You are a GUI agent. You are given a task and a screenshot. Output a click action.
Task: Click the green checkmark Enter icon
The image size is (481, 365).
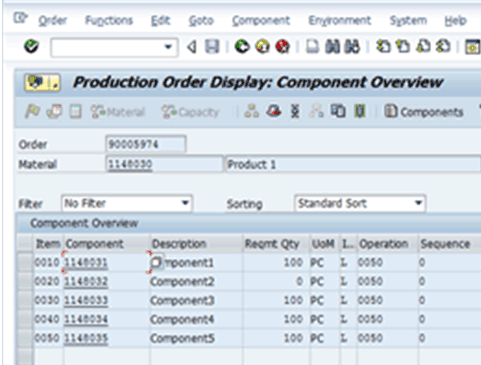[x=32, y=46]
